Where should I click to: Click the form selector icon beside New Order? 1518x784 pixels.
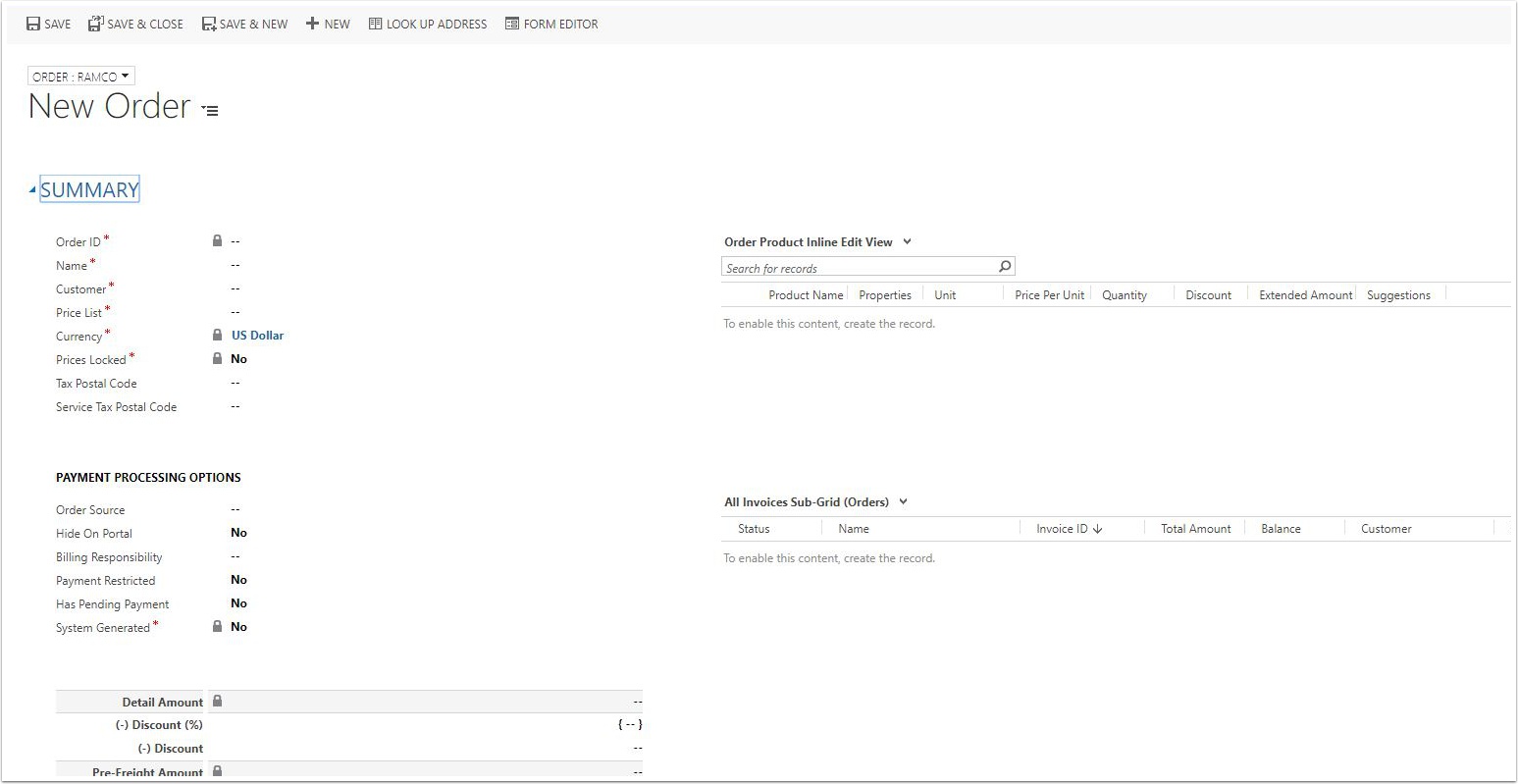tap(209, 110)
